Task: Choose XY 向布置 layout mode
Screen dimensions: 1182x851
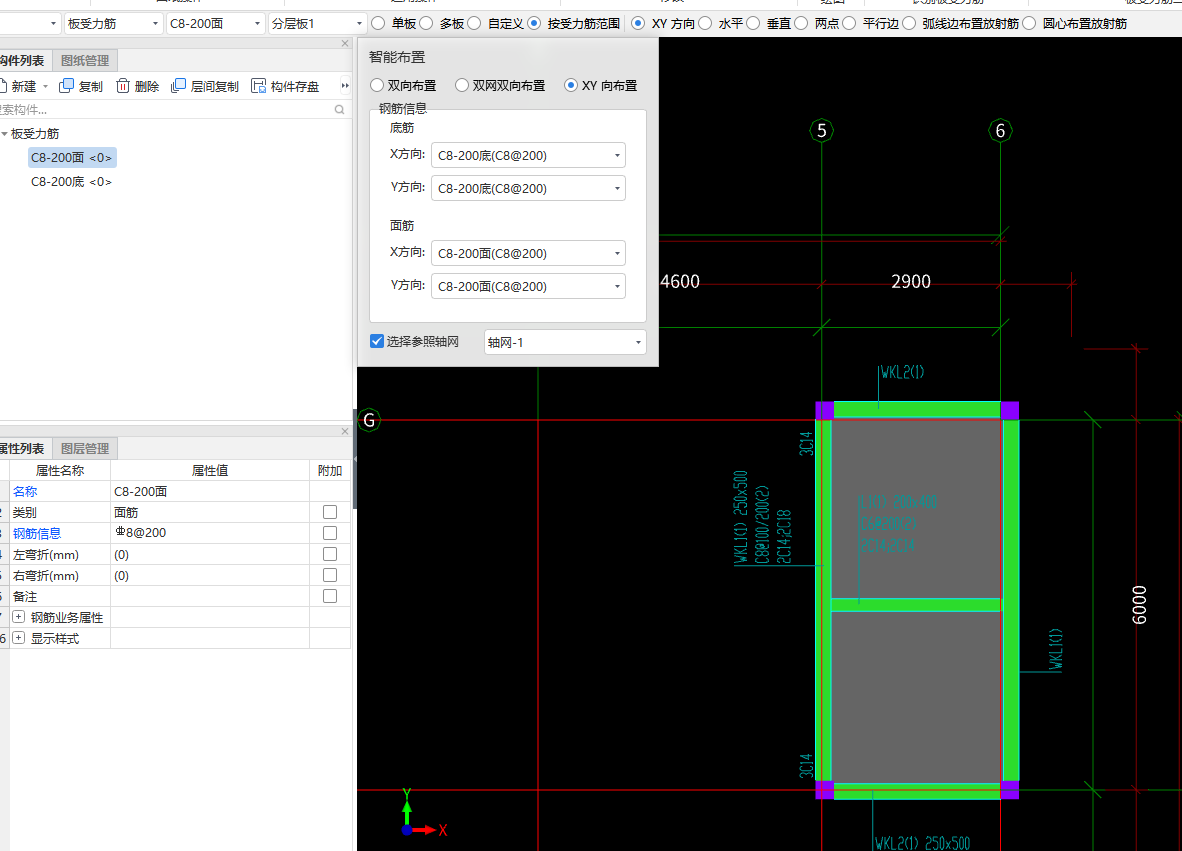Action: (x=571, y=85)
